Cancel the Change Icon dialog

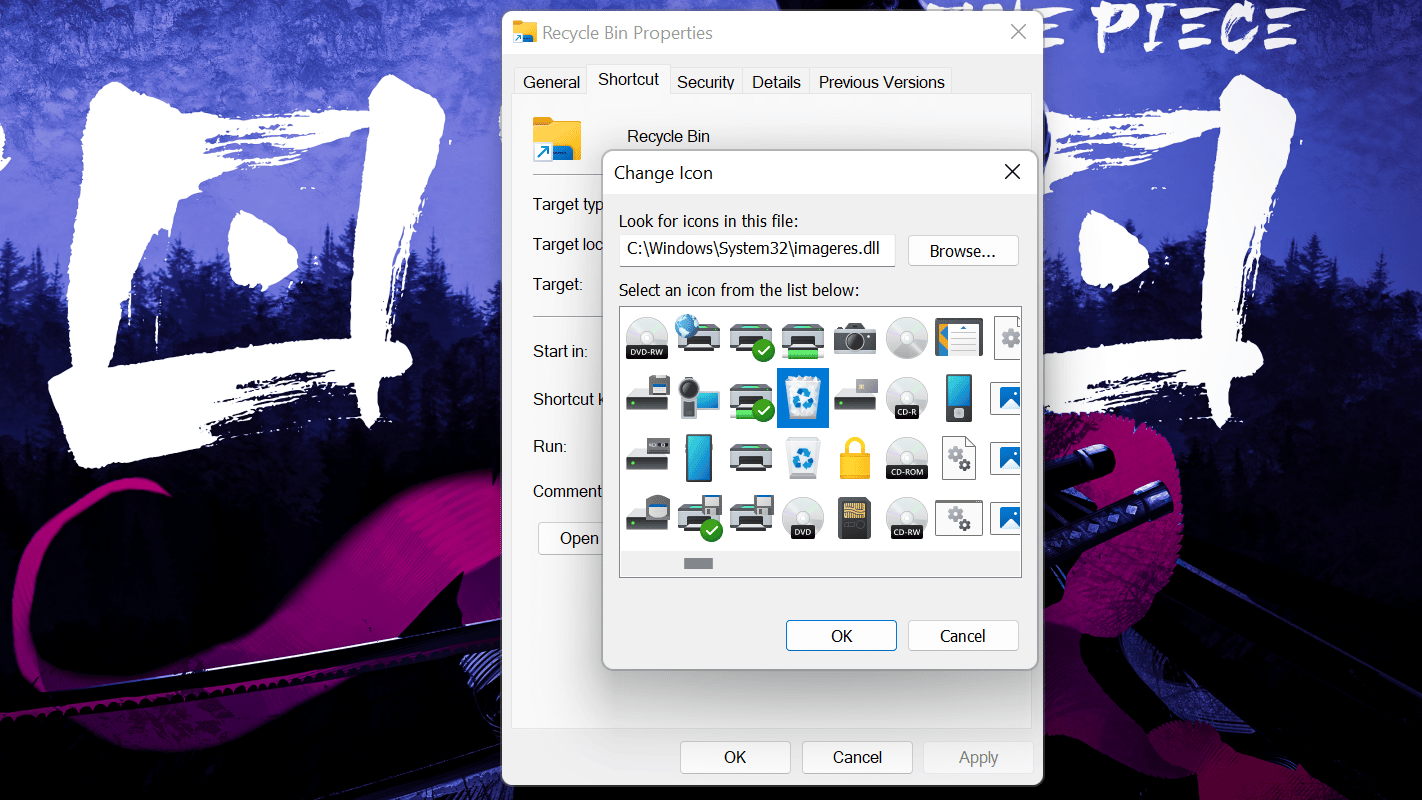[x=962, y=636]
